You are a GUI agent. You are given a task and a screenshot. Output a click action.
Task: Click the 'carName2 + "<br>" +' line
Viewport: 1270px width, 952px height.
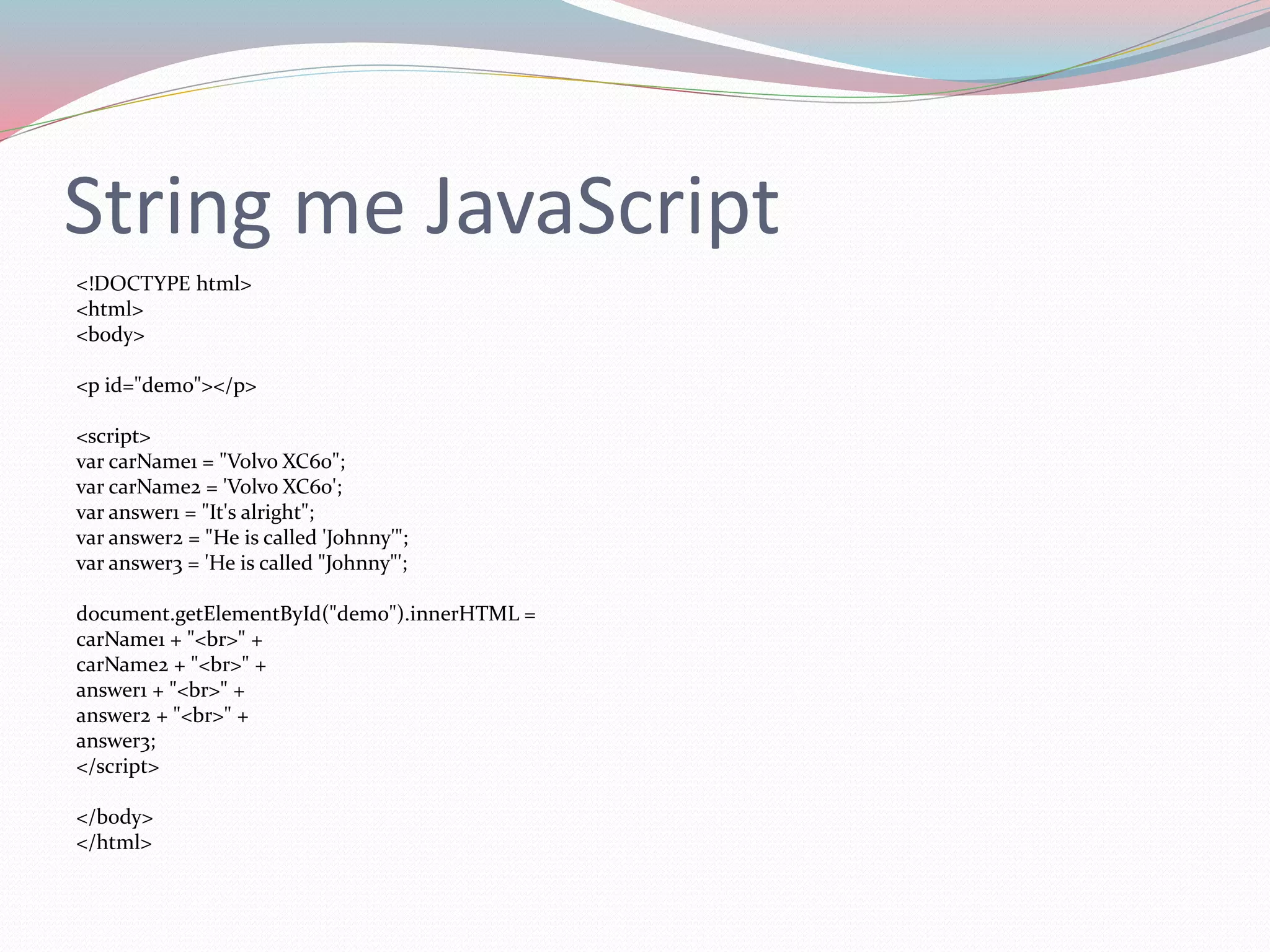click(x=171, y=665)
